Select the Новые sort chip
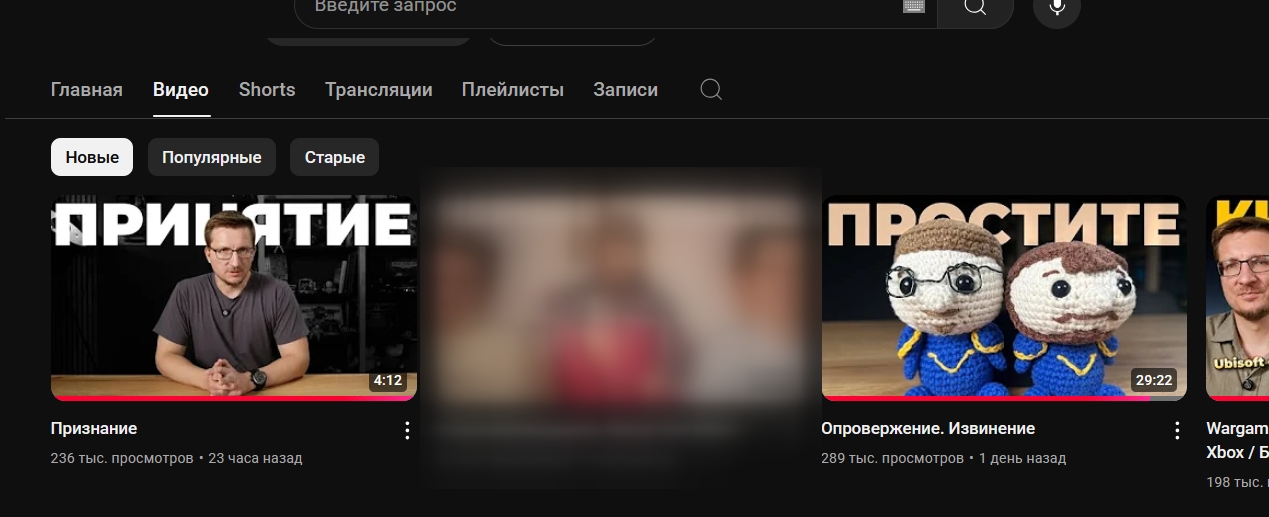Viewport: 1269px width, 517px height. [92, 157]
